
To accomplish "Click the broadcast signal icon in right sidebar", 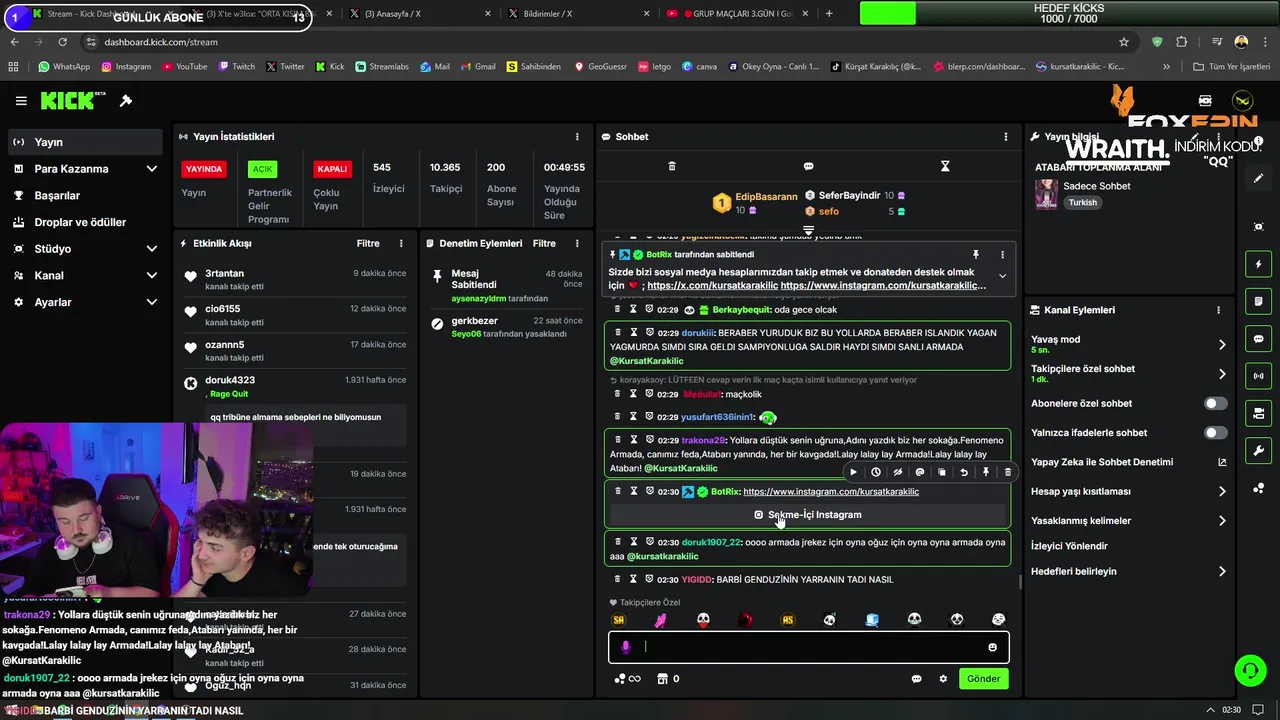I will (x=1259, y=376).
